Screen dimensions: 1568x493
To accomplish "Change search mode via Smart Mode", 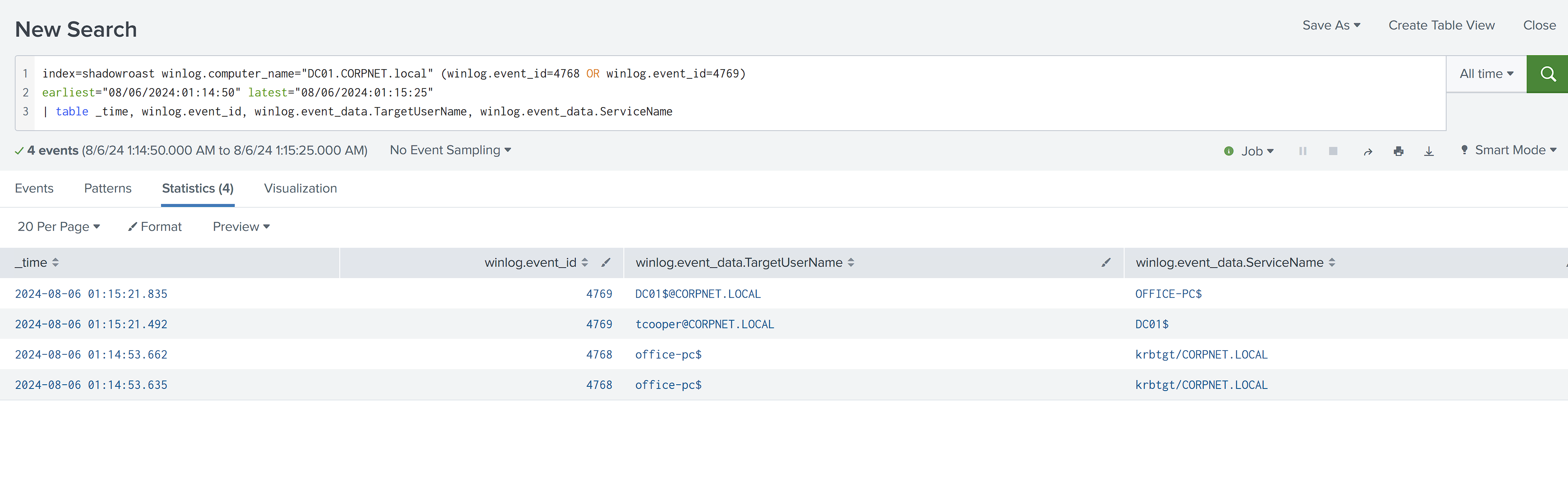I will 1508,150.
